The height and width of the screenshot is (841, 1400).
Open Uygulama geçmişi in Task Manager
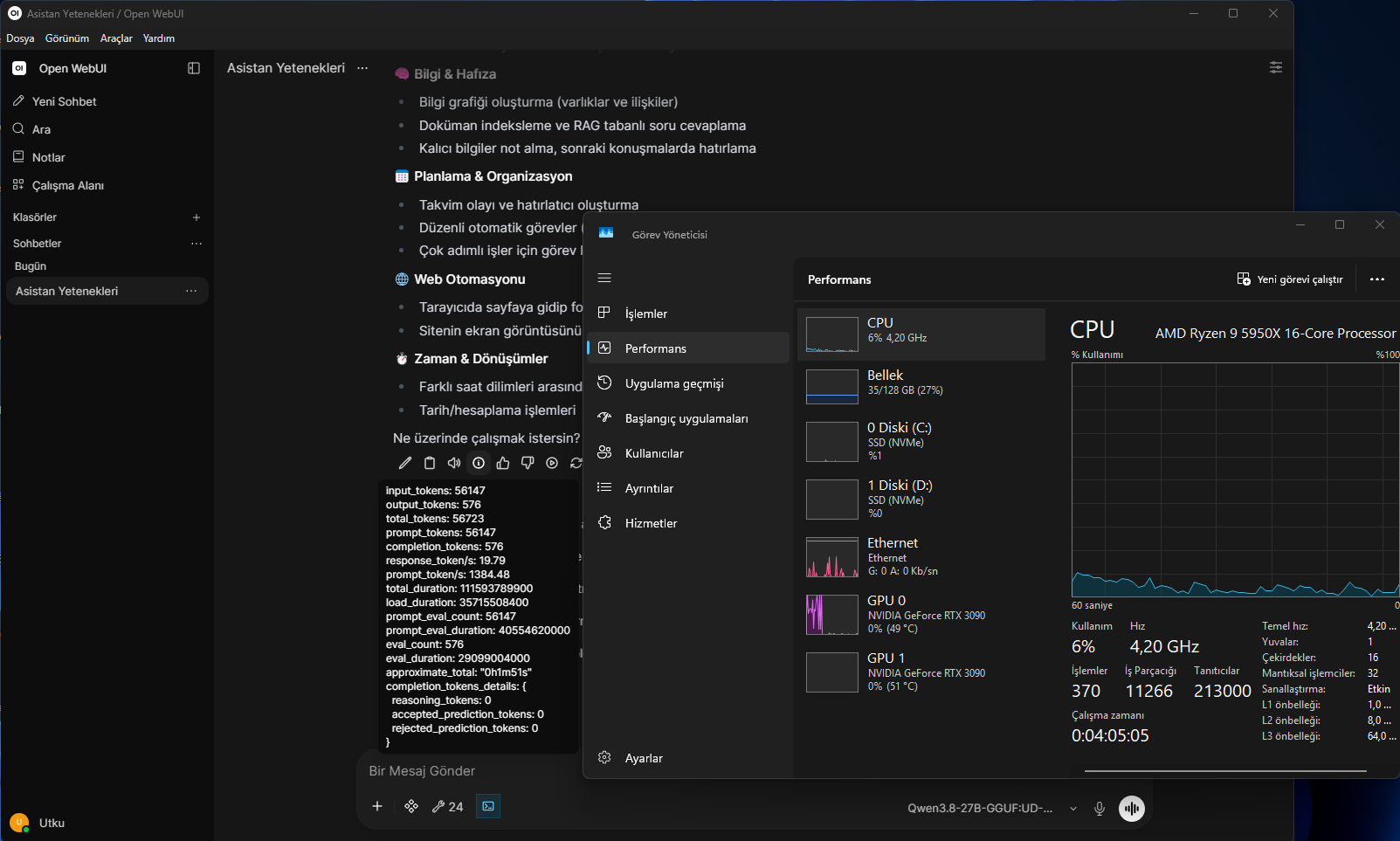[688, 383]
